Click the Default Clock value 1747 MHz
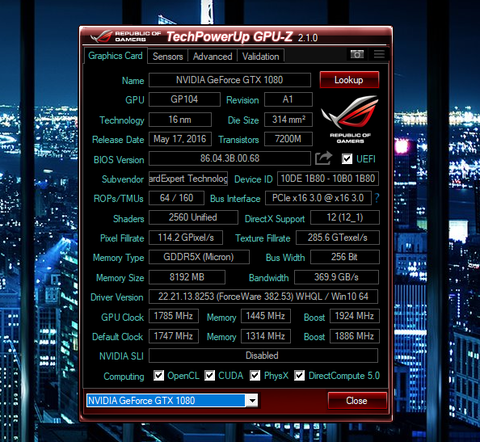 point(174,336)
